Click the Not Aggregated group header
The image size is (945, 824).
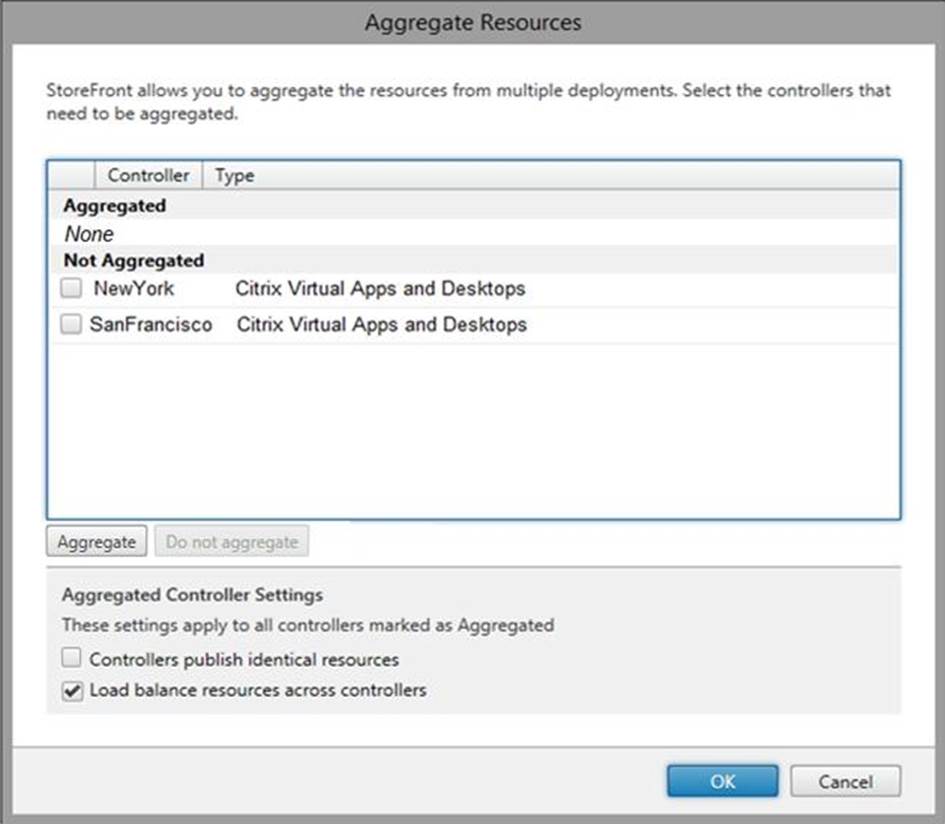pos(133,260)
